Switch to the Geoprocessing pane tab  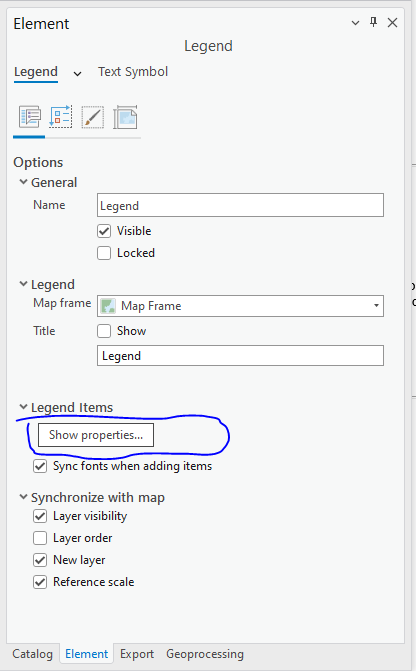[205, 654]
